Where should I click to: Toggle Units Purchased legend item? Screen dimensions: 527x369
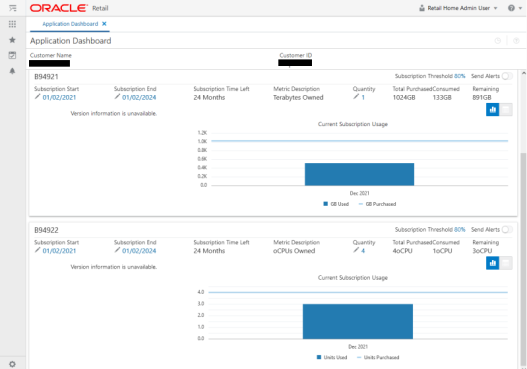click(378, 357)
